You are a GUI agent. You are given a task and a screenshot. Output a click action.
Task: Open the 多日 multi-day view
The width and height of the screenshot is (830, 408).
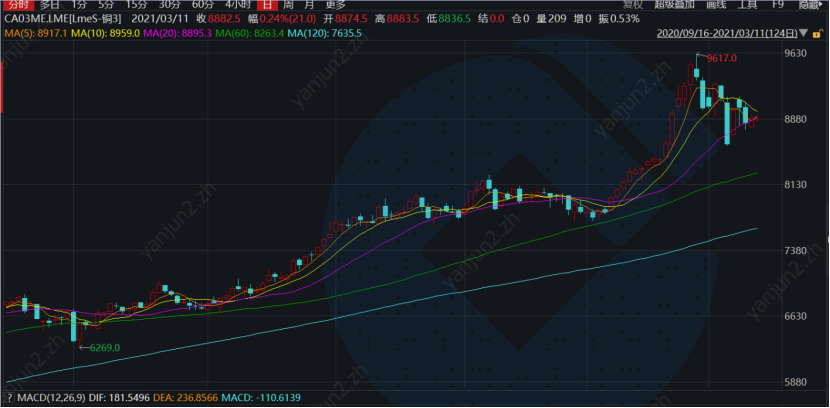[x=51, y=5]
